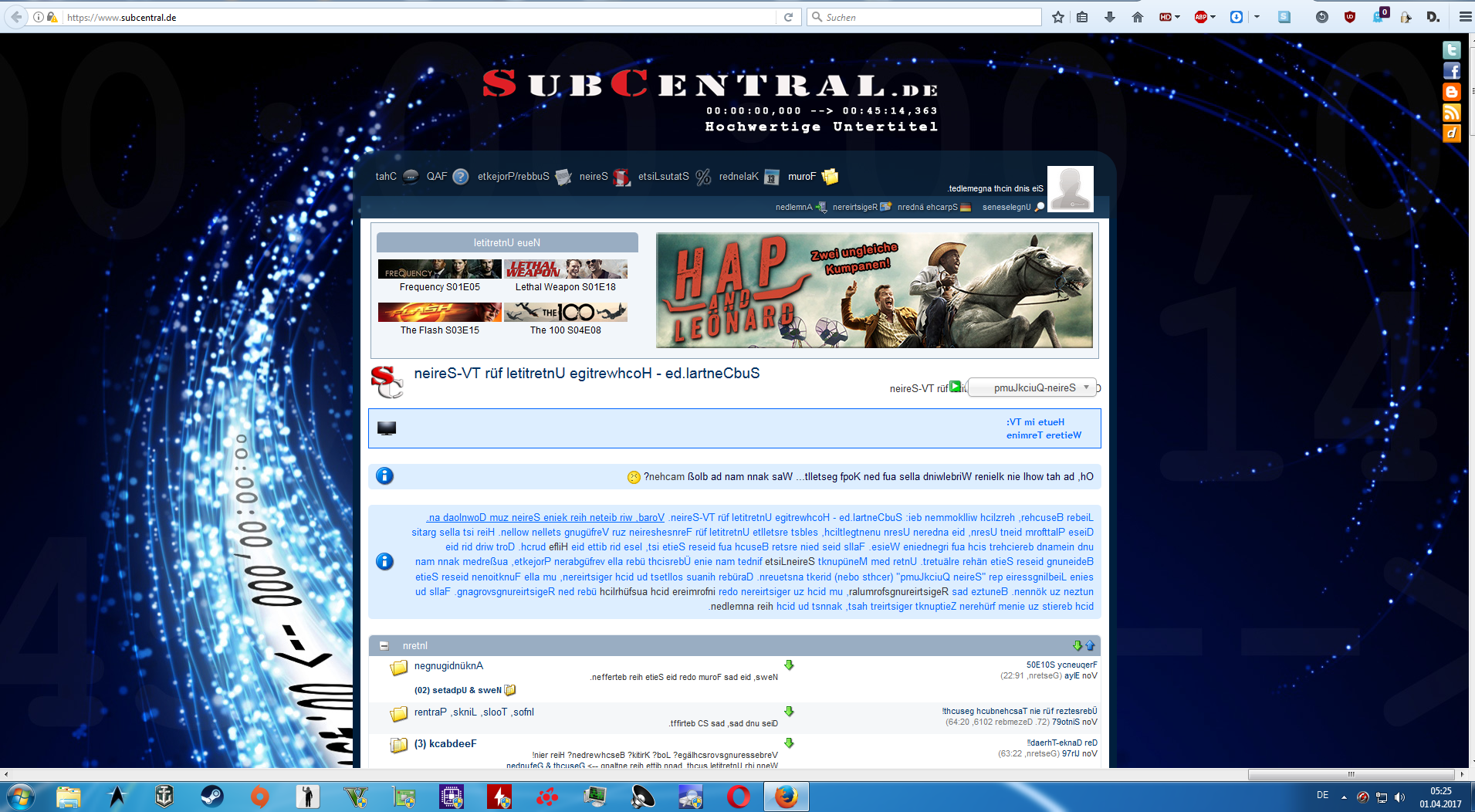Expand the HD extension dropdown arrow
1475x812 pixels.
pos(1178,17)
